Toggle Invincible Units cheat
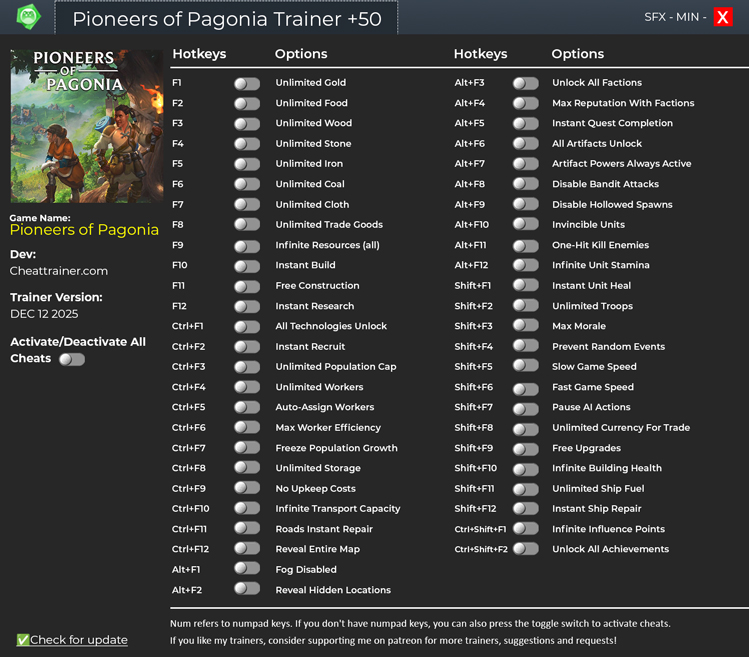The image size is (749, 657). point(525,225)
